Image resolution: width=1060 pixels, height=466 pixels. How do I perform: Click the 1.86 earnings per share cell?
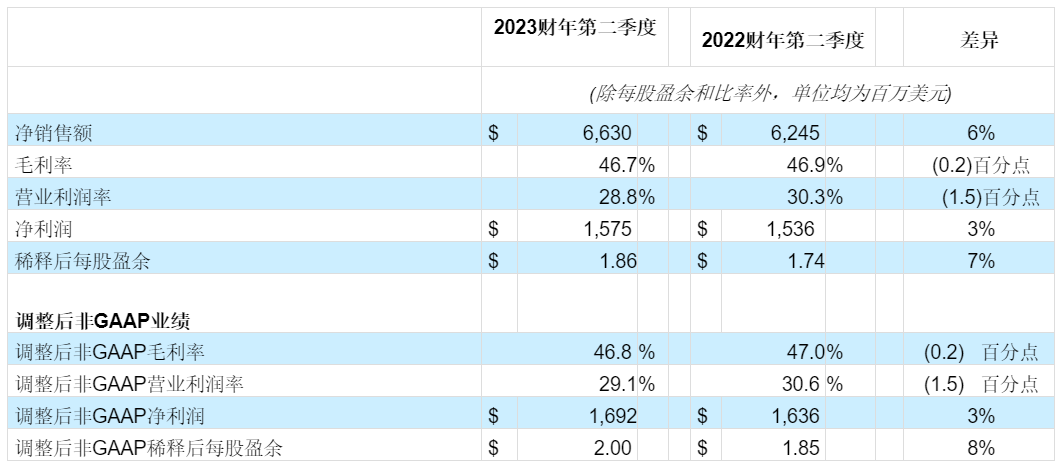click(x=612, y=261)
